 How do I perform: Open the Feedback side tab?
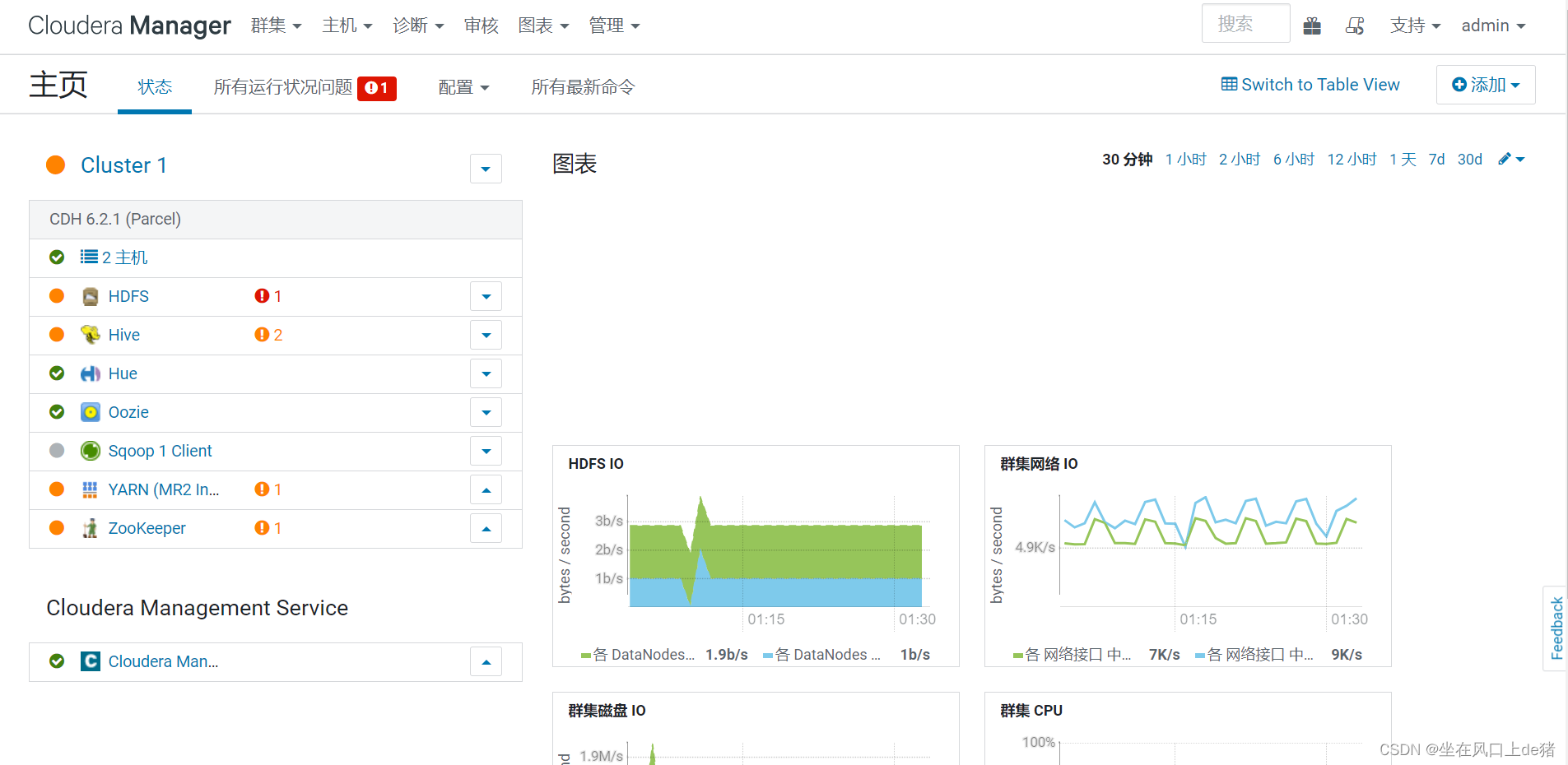(x=1556, y=628)
